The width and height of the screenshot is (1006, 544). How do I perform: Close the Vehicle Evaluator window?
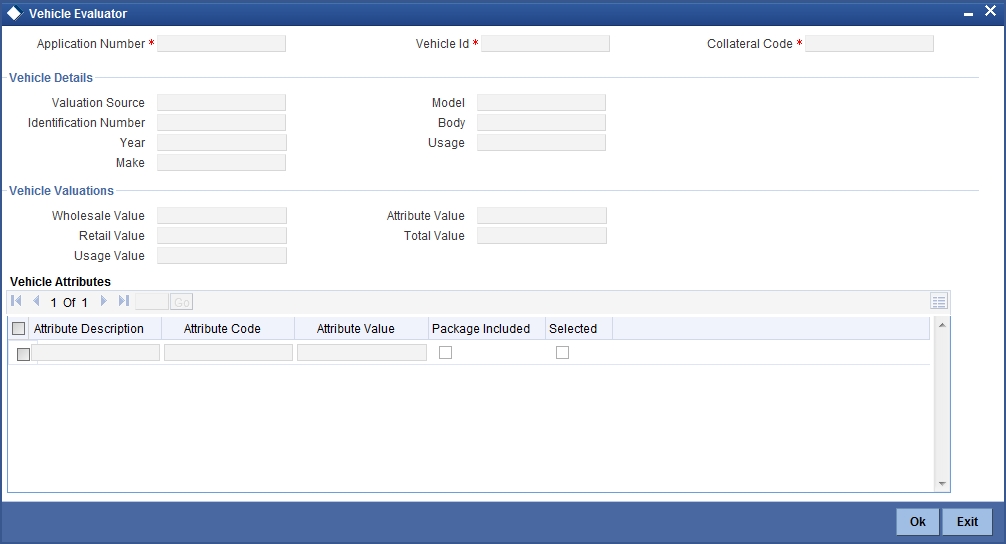pyautogui.click(x=990, y=12)
